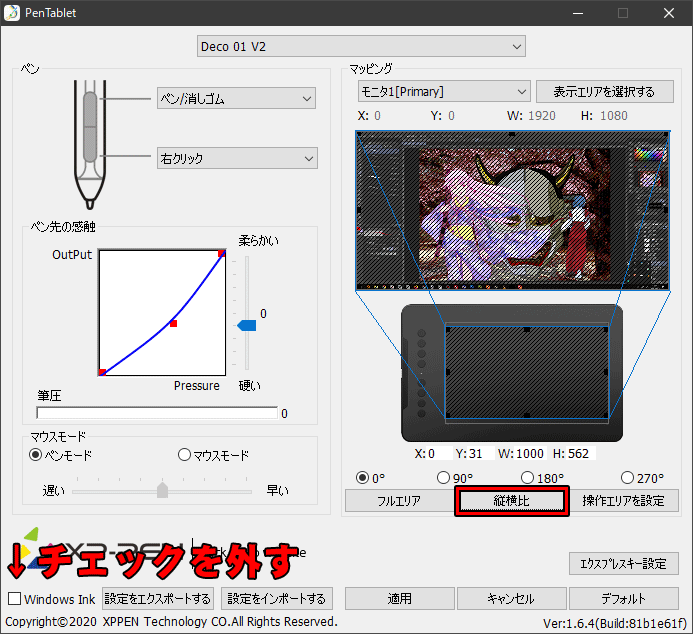This screenshot has width=693, height=634.
Task: Reset with the デフォルト button
Action: (624, 599)
